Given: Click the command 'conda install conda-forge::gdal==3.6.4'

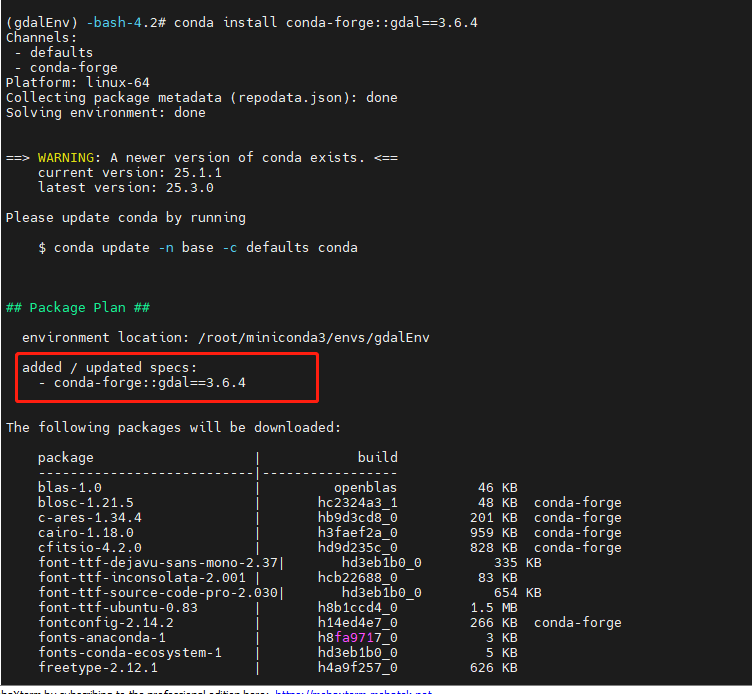Looking at the screenshot, I should [326, 23].
